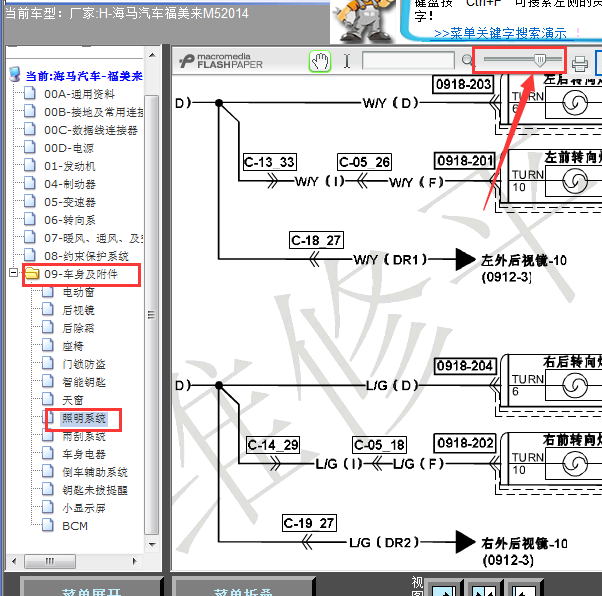Click the first view layout icon
The width and height of the screenshot is (602, 596).
pos(444,589)
